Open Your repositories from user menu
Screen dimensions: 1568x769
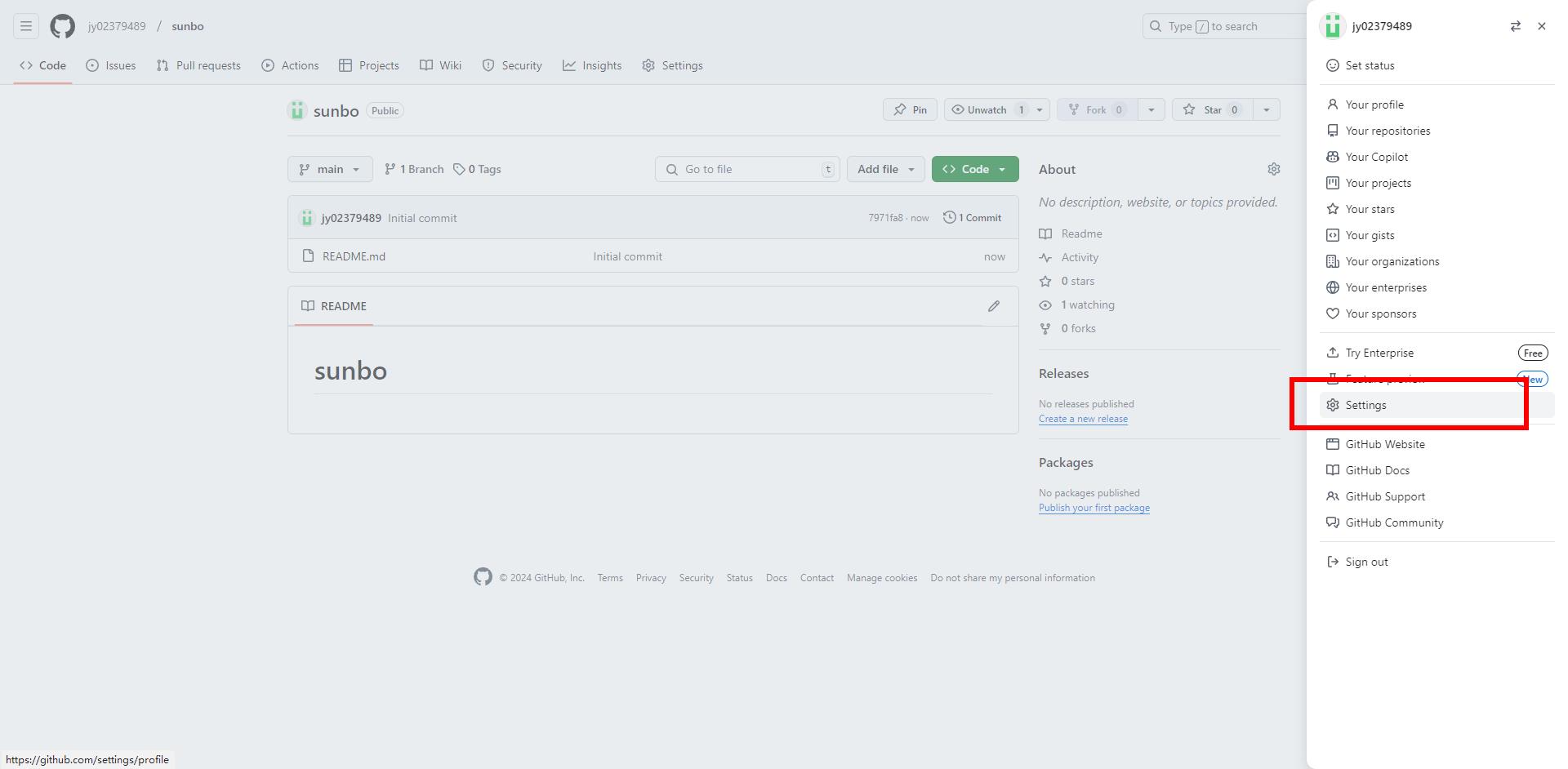point(1437,131)
